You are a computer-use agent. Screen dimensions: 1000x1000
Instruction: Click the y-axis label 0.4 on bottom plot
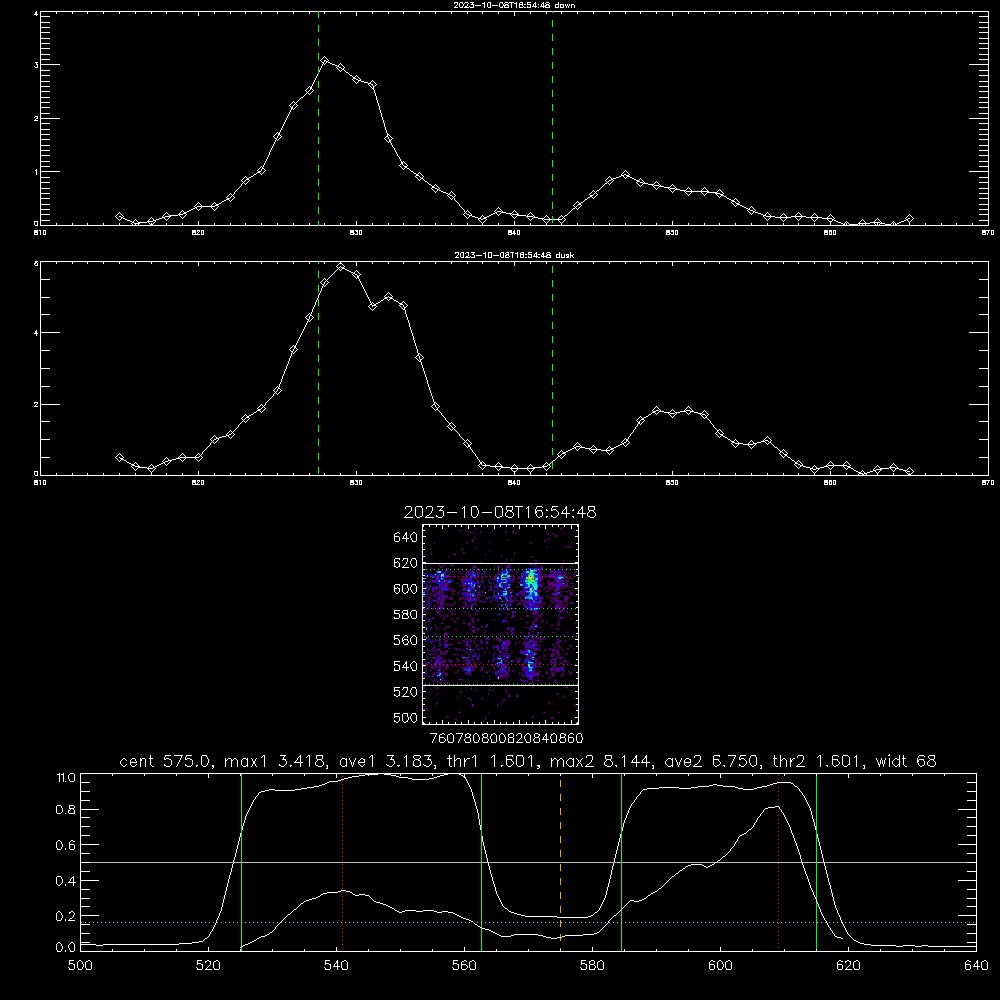66,881
